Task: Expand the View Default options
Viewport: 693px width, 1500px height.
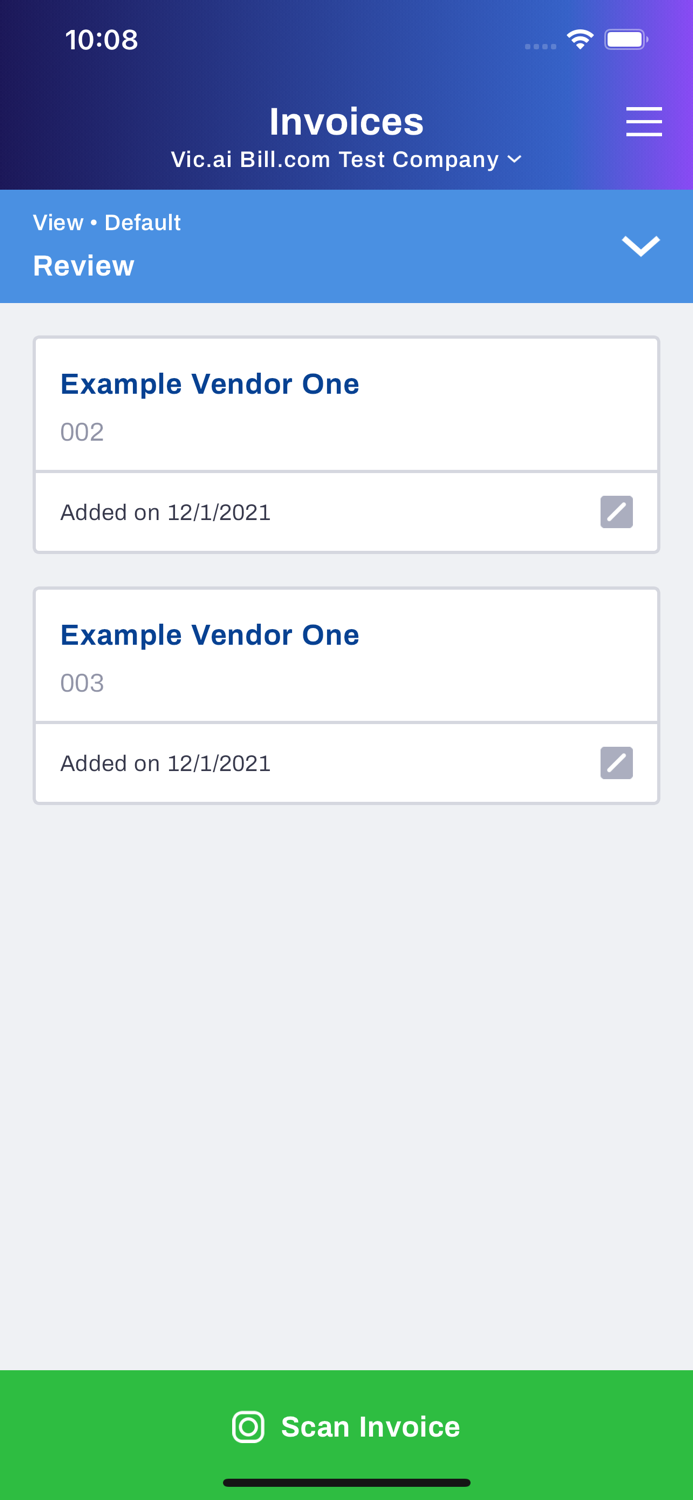Action: click(x=107, y=221)
